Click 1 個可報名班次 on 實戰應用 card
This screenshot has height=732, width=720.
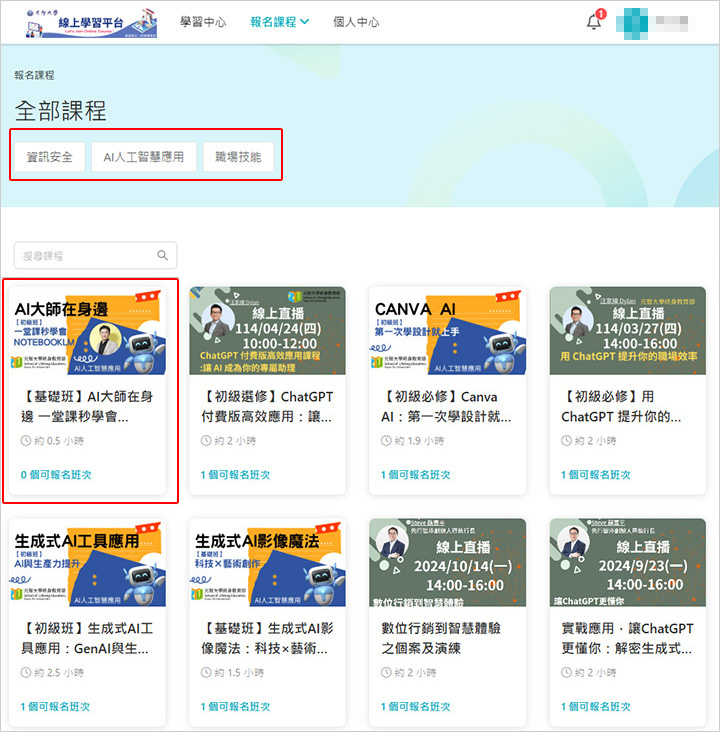(596, 707)
